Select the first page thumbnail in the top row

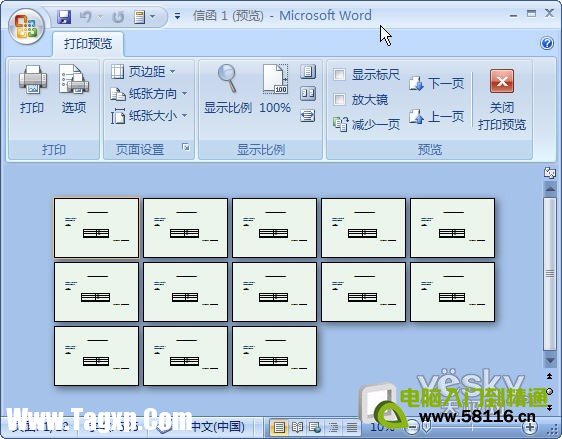click(x=96, y=228)
